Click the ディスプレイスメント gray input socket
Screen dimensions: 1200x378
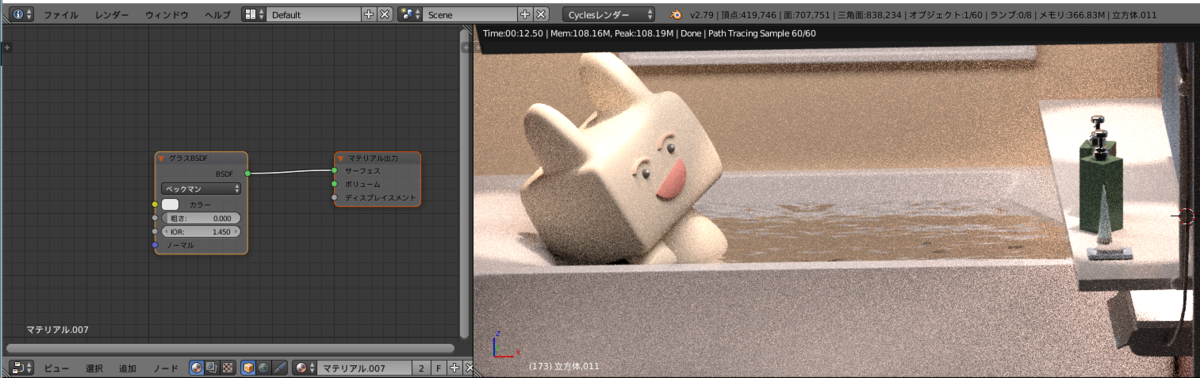click(335, 198)
